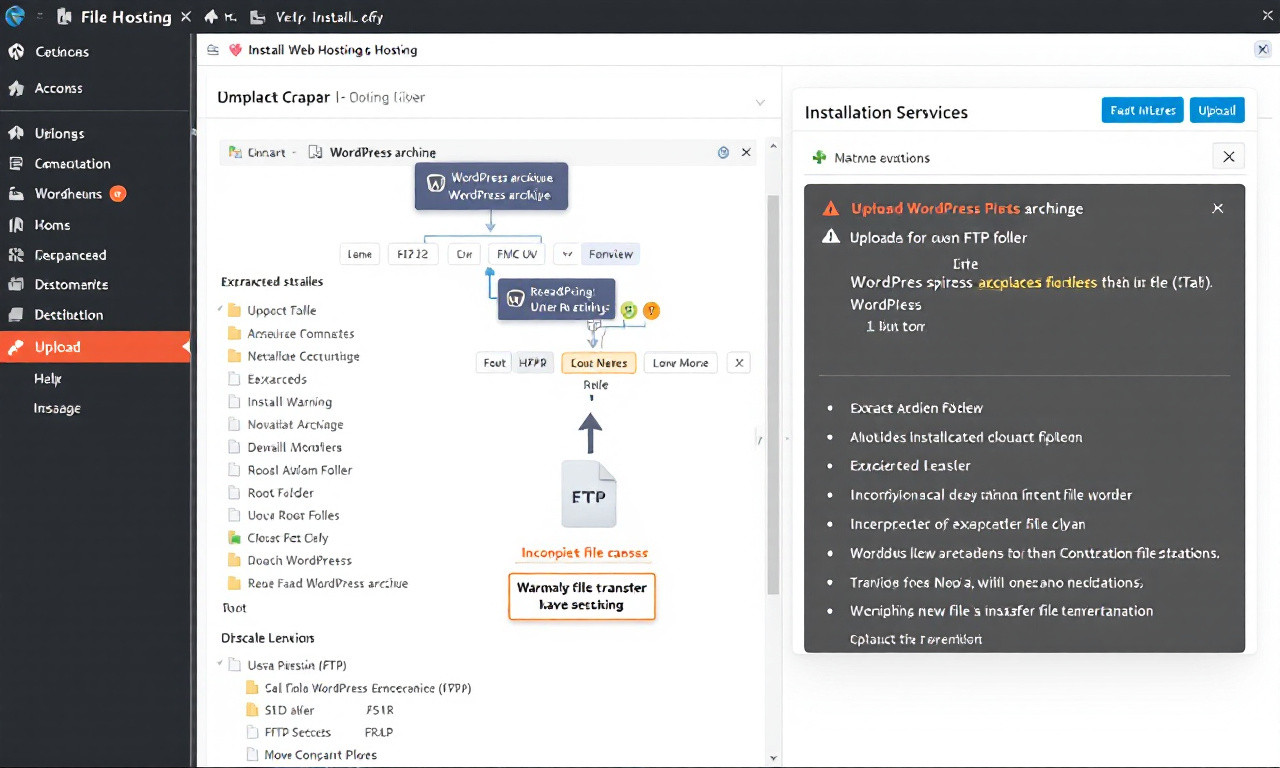
Task: Select the Lout Neres highlighted tab
Action: point(599,363)
